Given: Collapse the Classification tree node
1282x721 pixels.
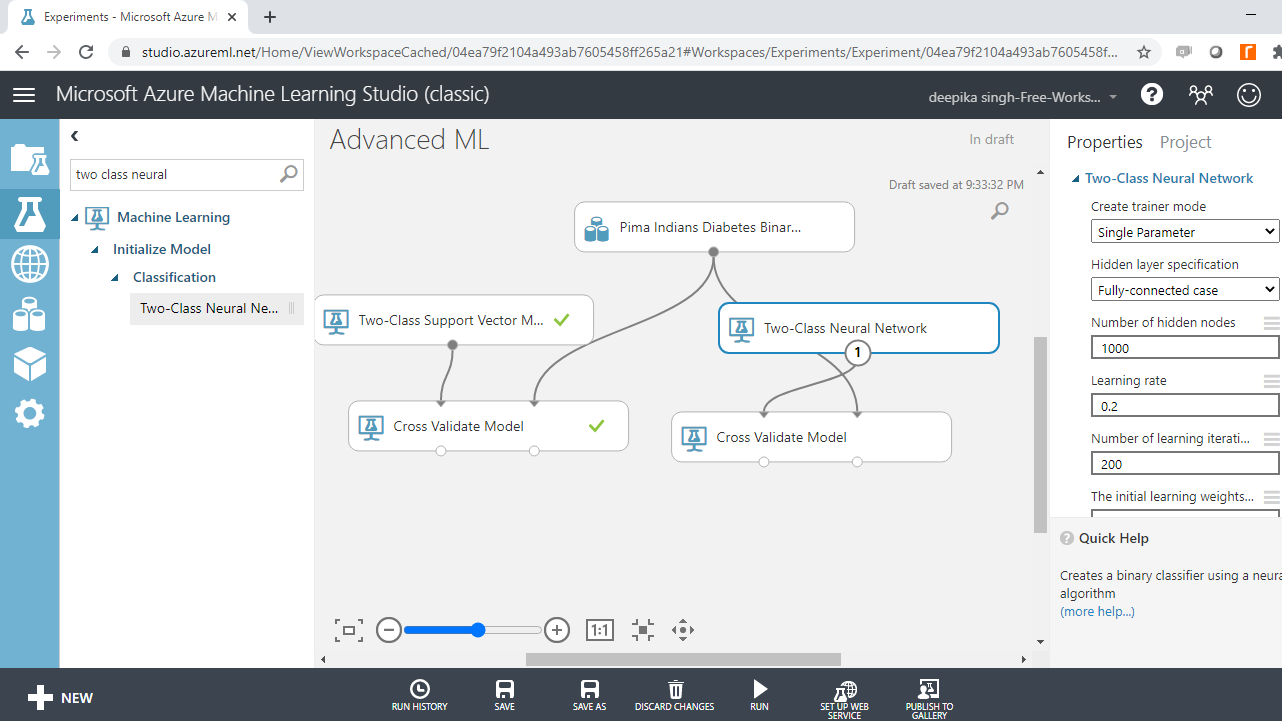Looking at the screenshot, I should coord(115,278).
